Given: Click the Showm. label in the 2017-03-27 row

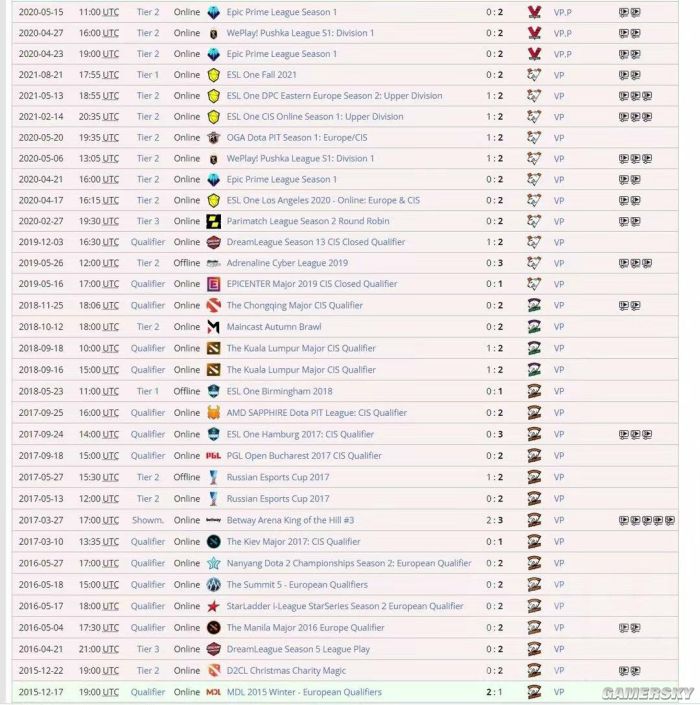Looking at the screenshot, I should click(x=148, y=520).
